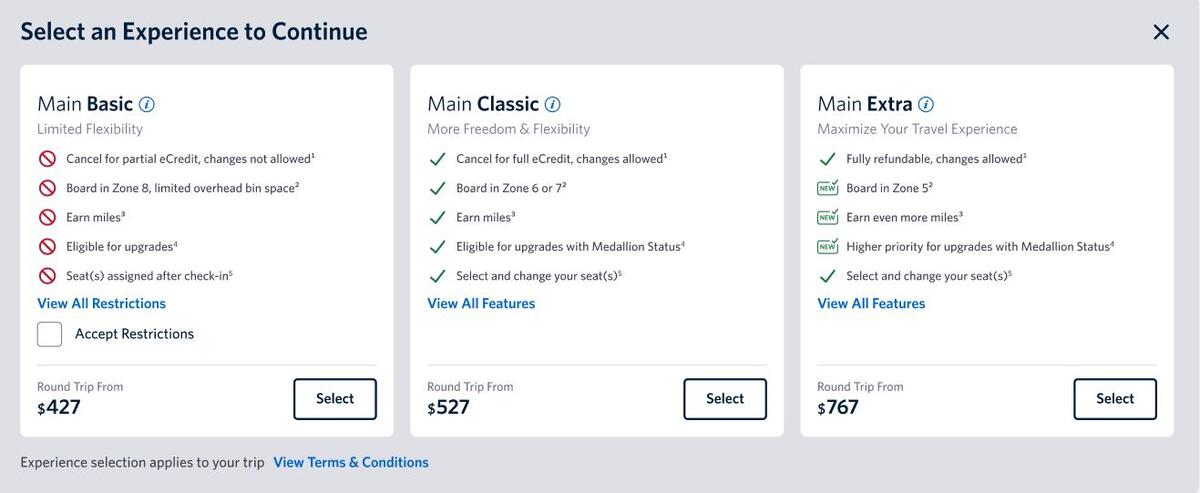The image size is (1200, 493).
Task: Tick the Accept Restrictions checkbox
Action: pyautogui.click(x=50, y=334)
